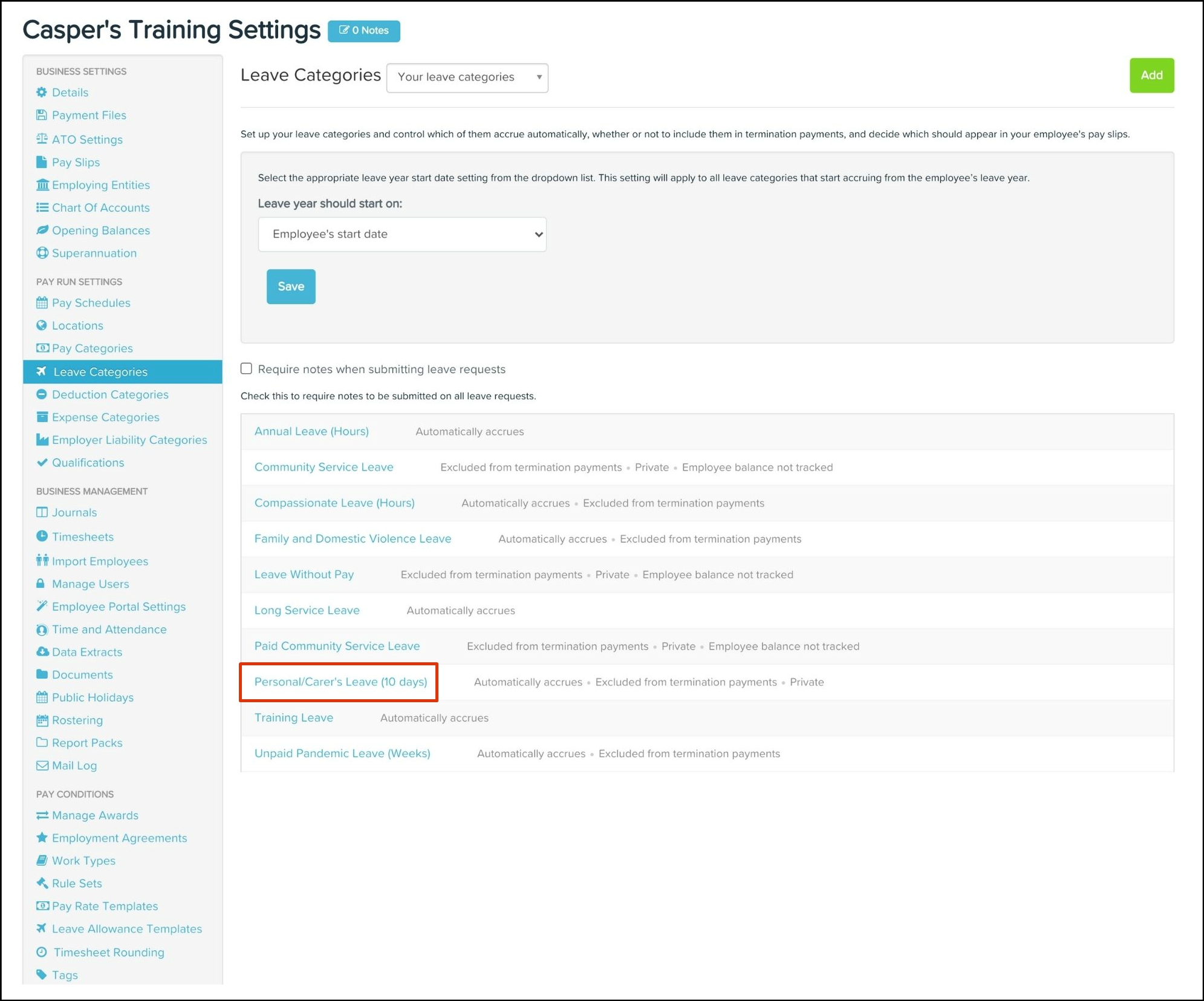
Task: Click the Employing Entities bank icon
Action: tap(42, 184)
